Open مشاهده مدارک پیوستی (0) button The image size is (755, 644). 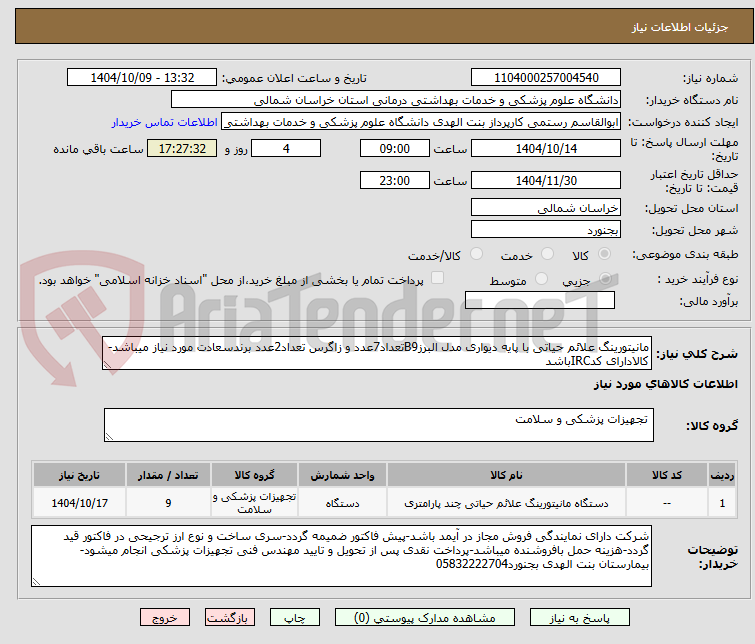click(x=425, y=618)
